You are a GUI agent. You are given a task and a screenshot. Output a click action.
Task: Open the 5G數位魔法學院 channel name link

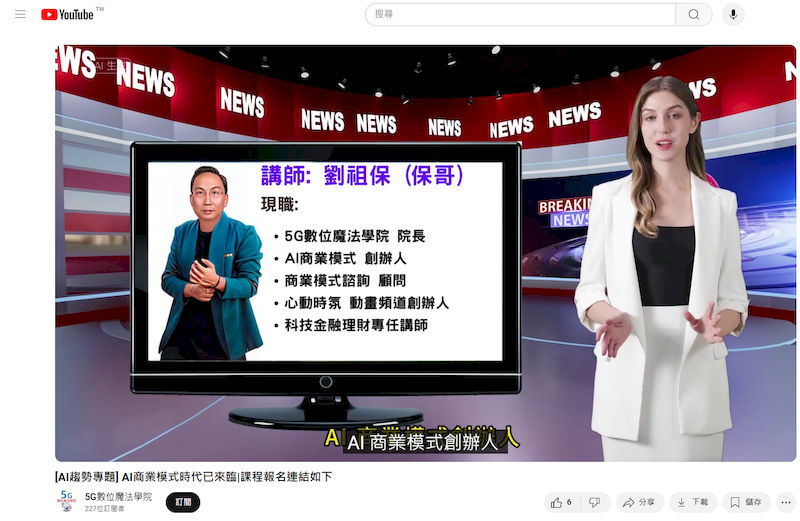pos(118,496)
